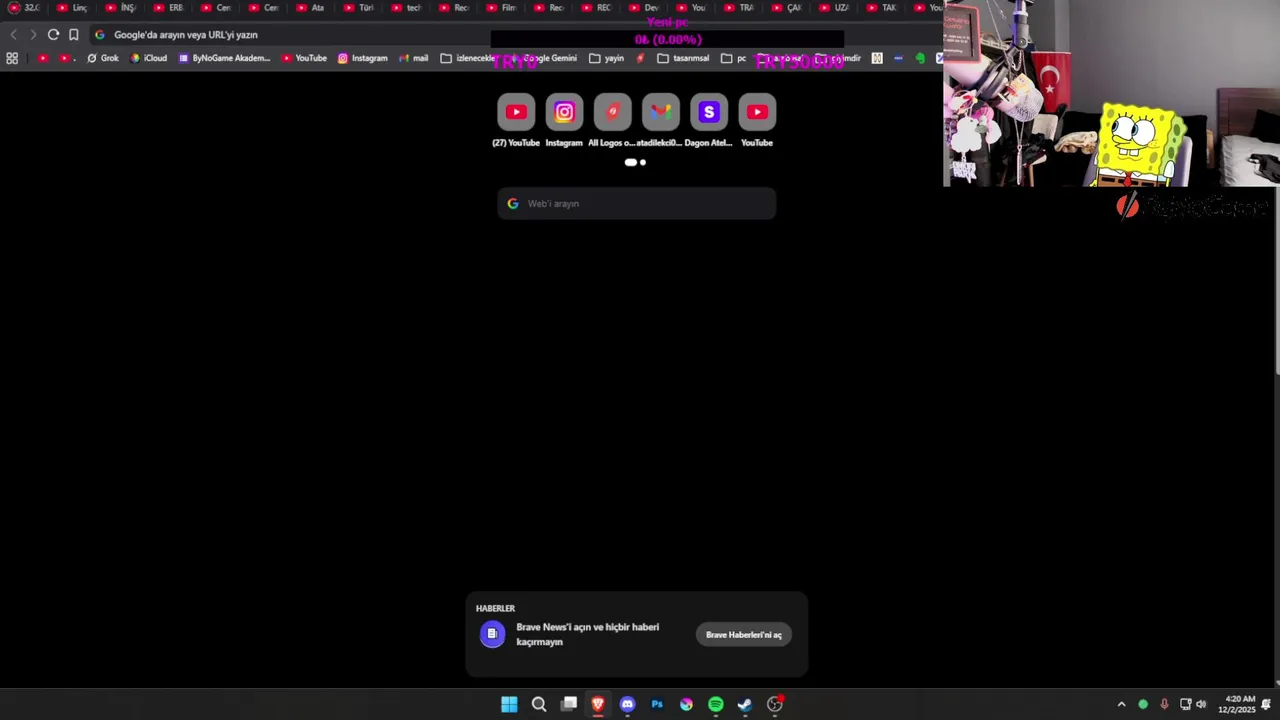This screenshot has height=720, width=1280.
Task: Switch to the ÇAK YouTube tab
Action: point(786,8)
